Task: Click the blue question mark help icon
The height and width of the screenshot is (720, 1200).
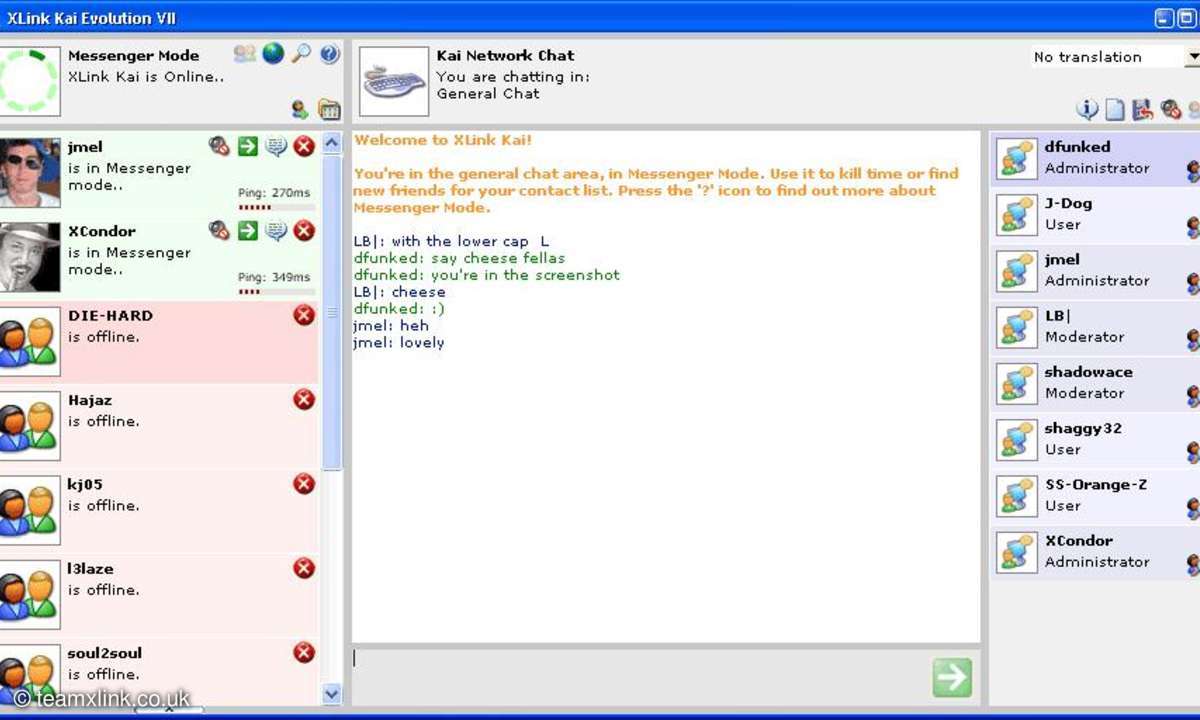Action: (330, 54)
